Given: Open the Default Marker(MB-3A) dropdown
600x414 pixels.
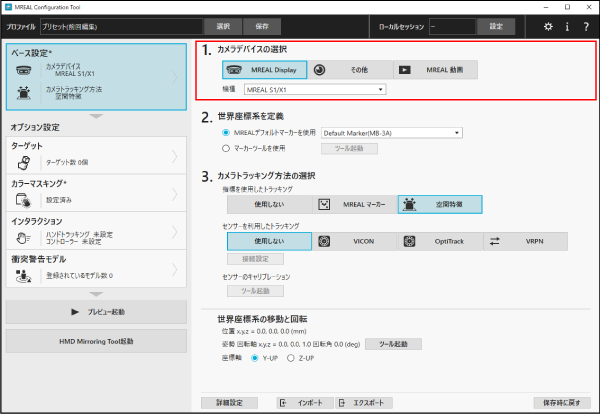Looking at the screenshot, I should coord(392,133).
